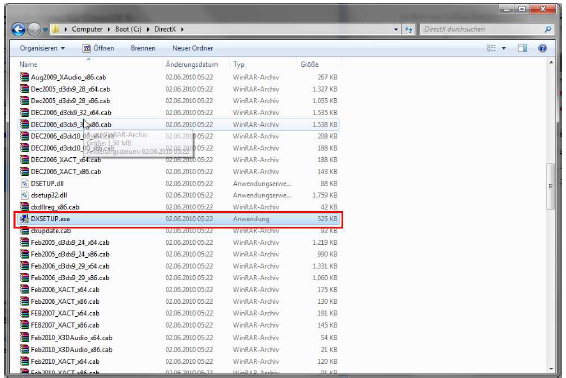Image resolution: width=566 pixels, height=378 pixels.
Task: Open the address bar history dropdown
Action: [396, 29]
